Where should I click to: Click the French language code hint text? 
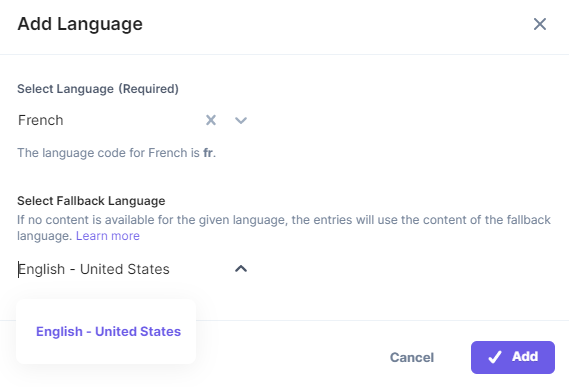coord(116,153)
